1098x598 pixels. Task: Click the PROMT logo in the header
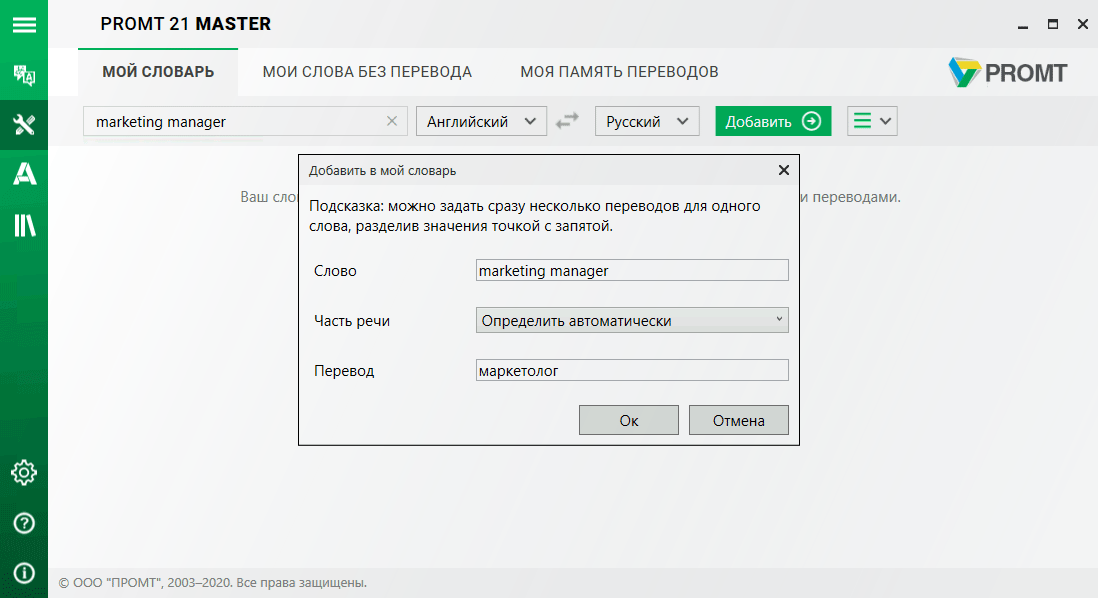click(x=1008, y=72)
